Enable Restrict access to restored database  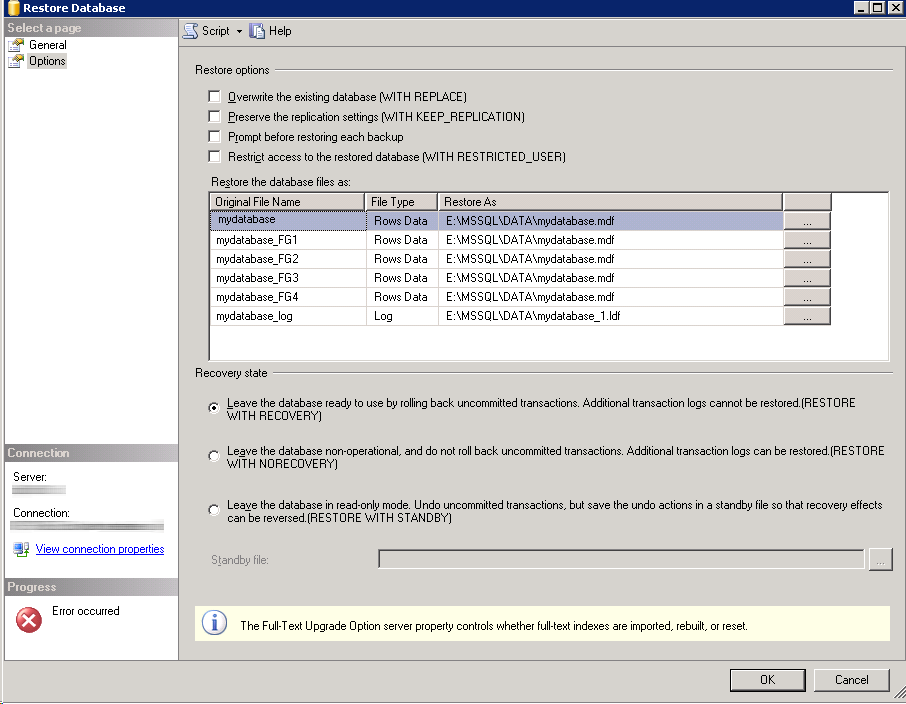(214, 157)
